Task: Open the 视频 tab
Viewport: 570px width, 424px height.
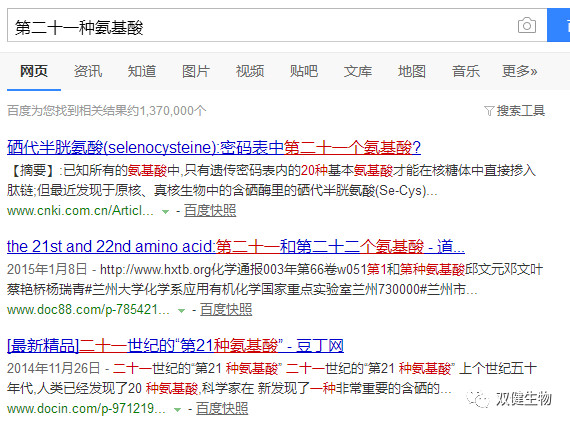Action: pyautogui.click(x=250, y=71)
